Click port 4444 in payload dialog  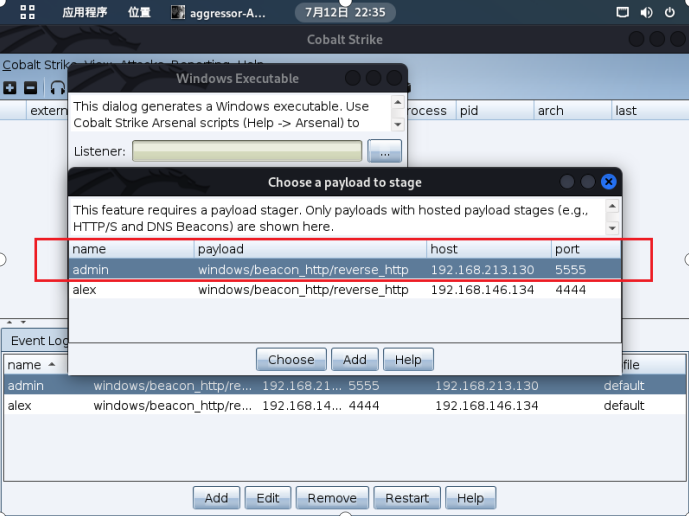(570, 290)
